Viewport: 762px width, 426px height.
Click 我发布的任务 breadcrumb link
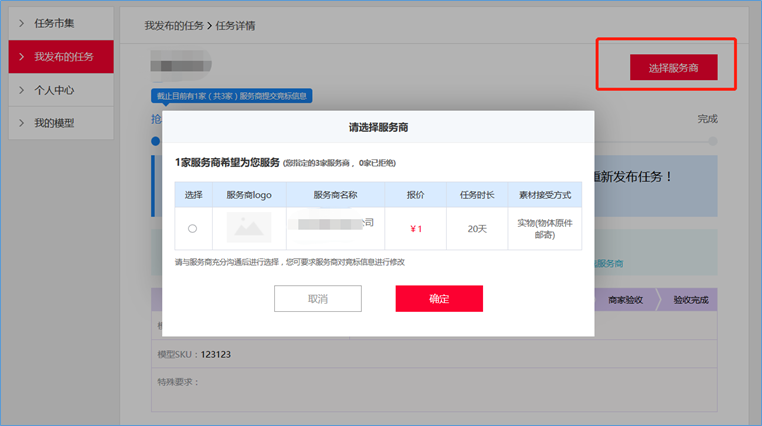pyautogui.click(x=173, y=25)
